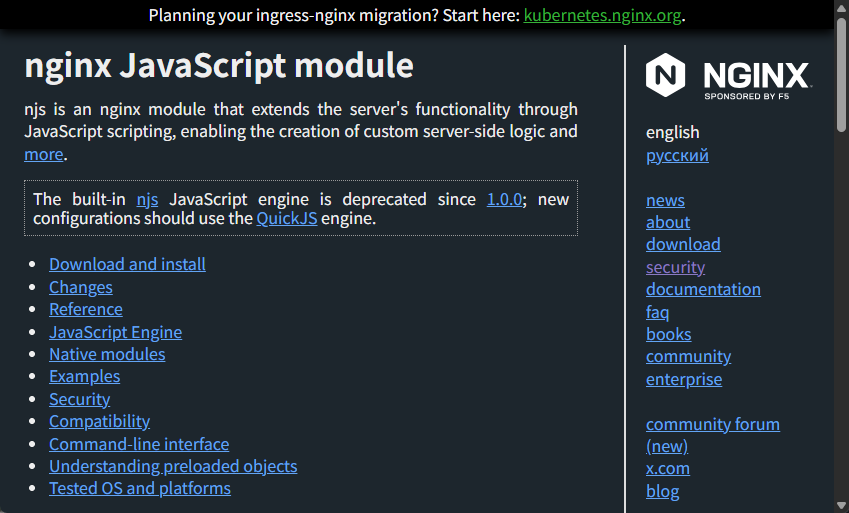Go to Native modules
The width and height of the screenshot is (849, 513).
tap(107, 354)
